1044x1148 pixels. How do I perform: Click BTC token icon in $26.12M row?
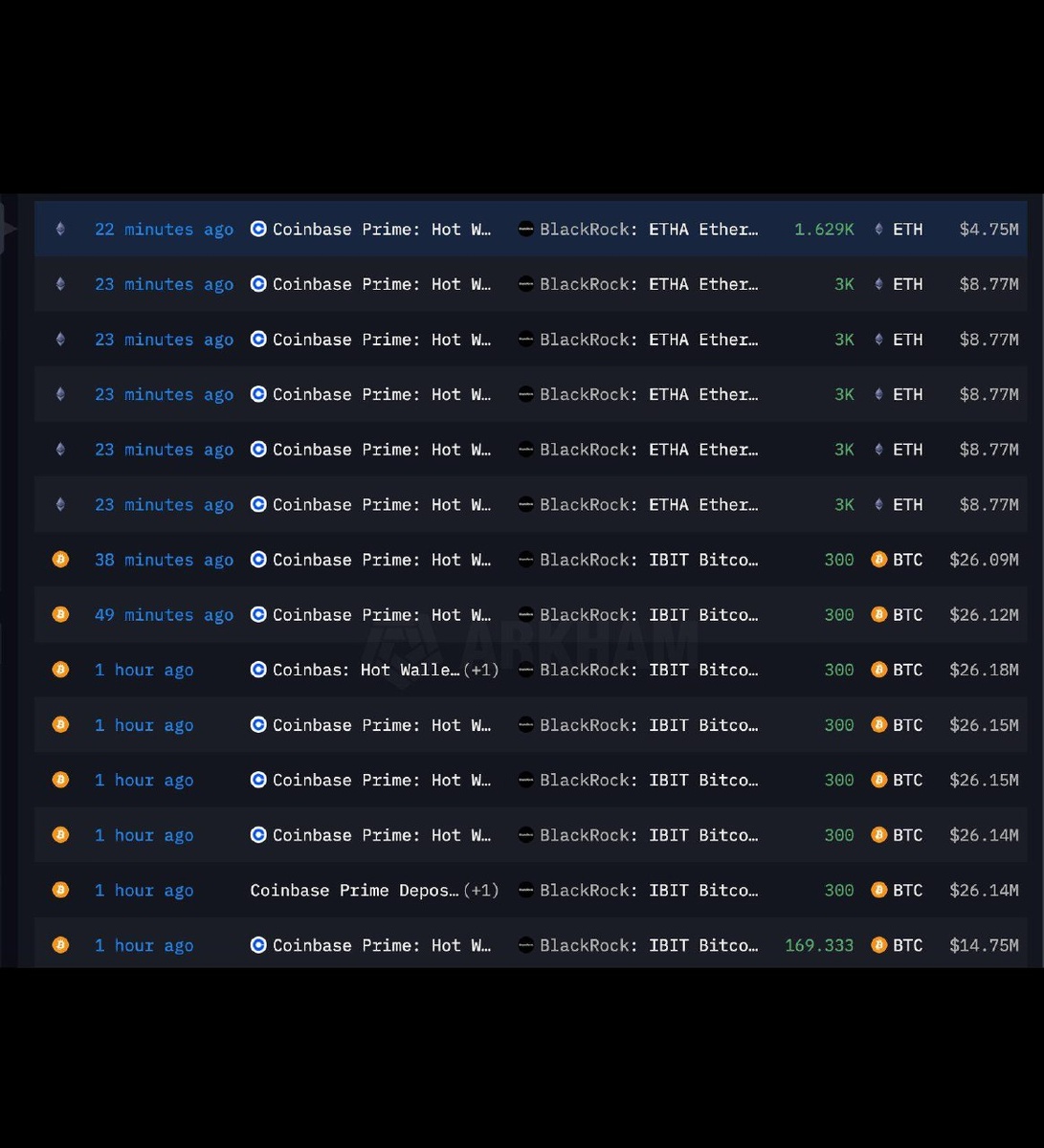(x=878, y=614)
